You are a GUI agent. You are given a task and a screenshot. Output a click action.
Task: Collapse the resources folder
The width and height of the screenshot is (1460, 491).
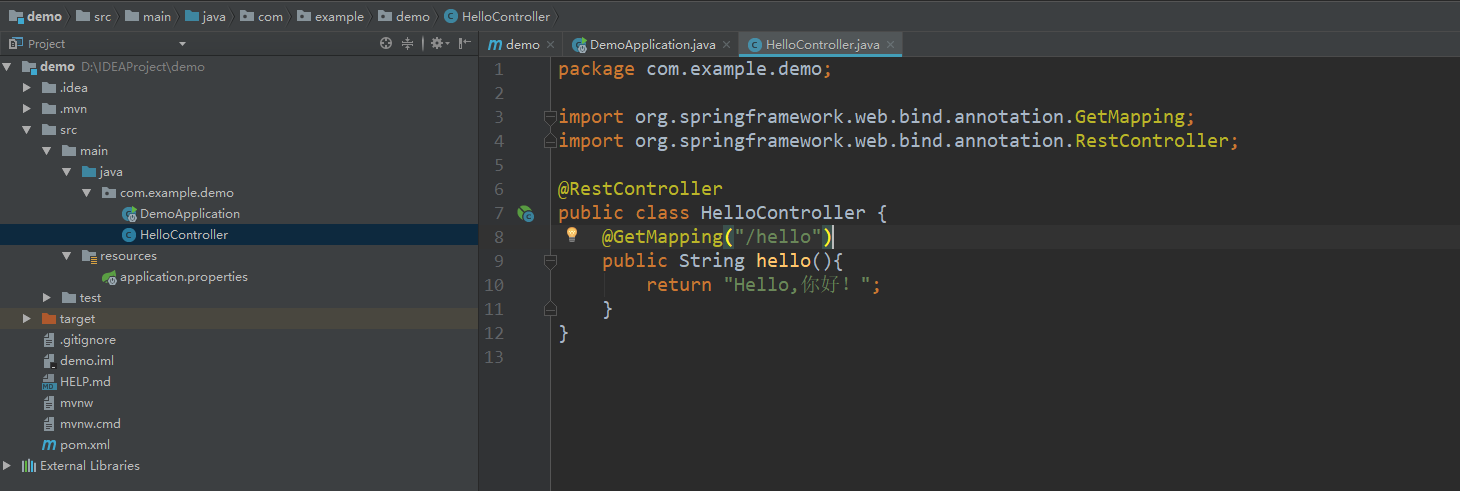[66, 256]
